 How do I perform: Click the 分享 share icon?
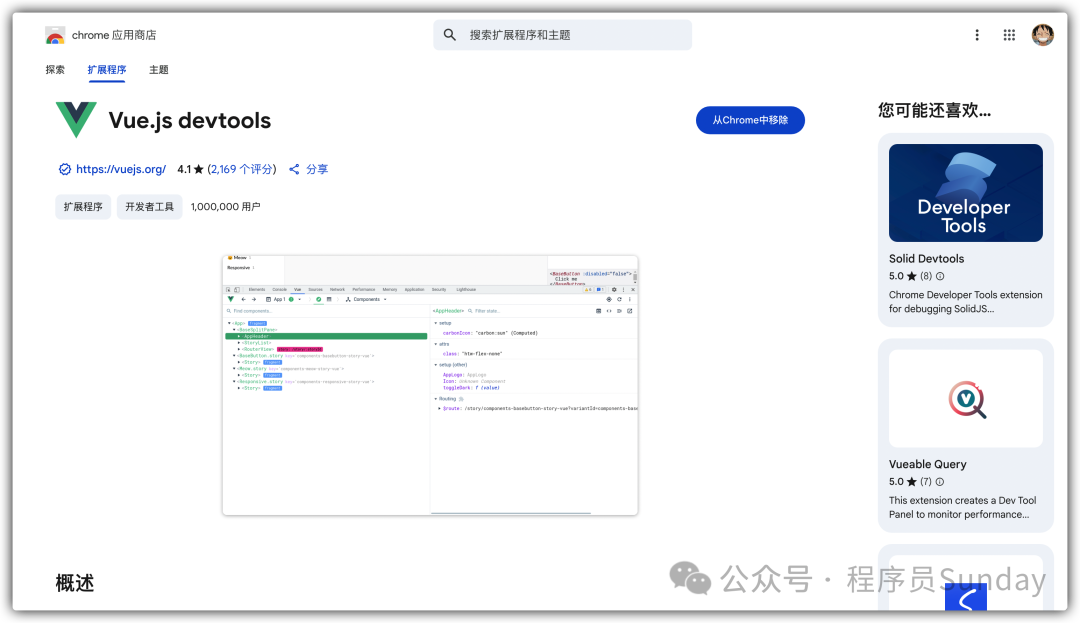tap(295, 170)
